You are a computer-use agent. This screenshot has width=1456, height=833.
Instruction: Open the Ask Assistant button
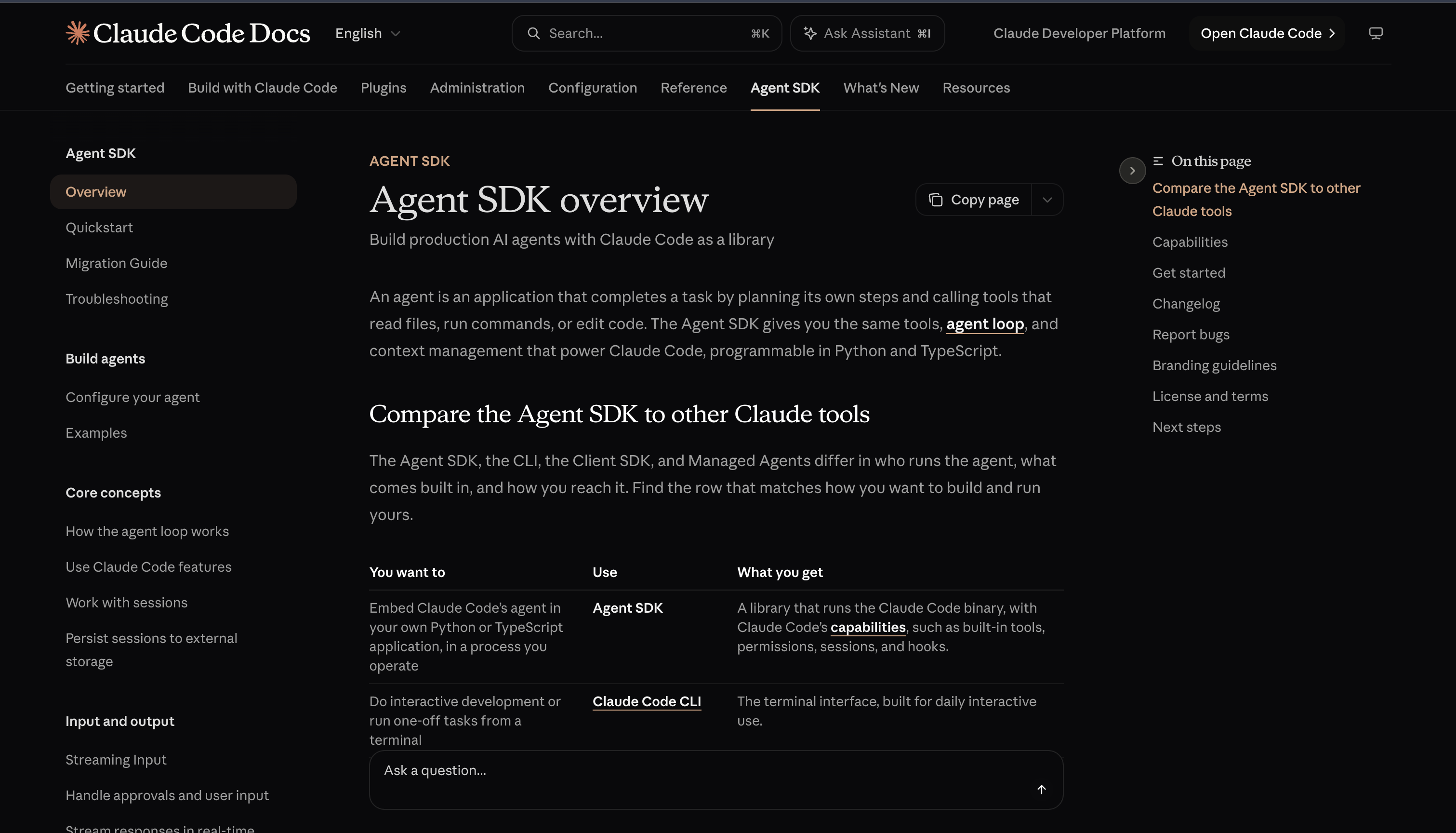coord(867,33)
